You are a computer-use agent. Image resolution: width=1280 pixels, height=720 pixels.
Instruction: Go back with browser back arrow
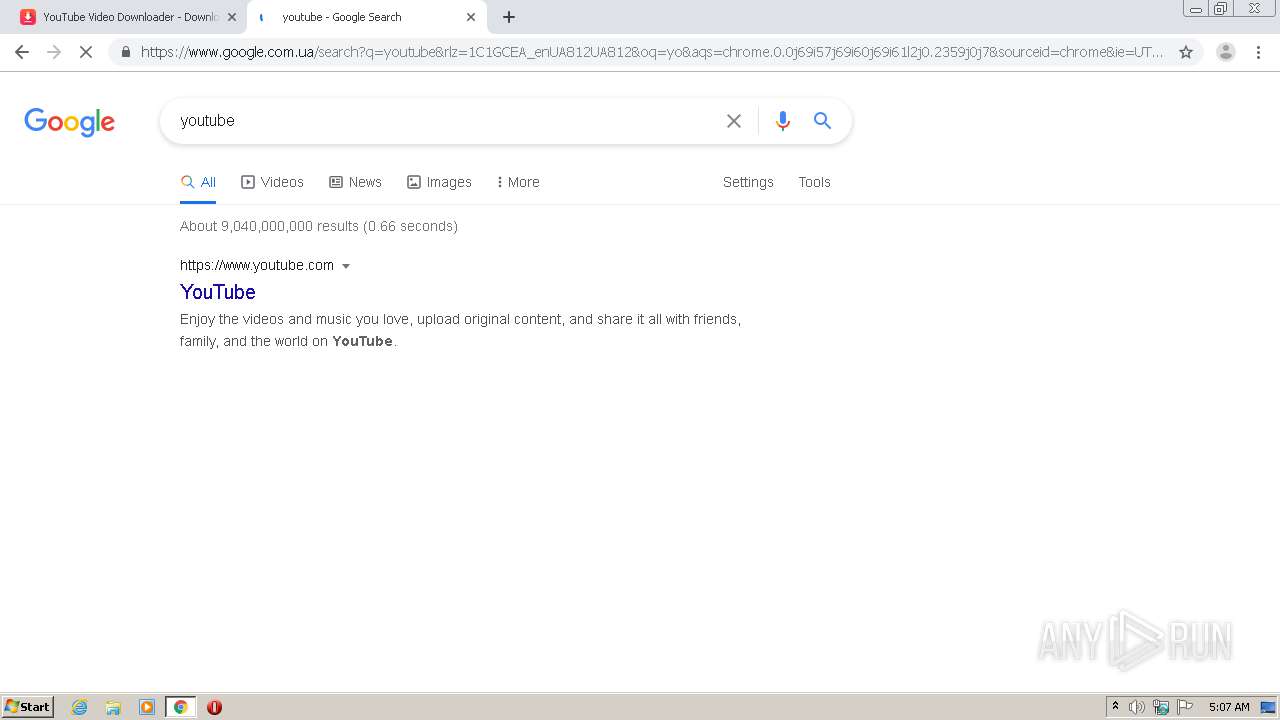pos(22,52)
